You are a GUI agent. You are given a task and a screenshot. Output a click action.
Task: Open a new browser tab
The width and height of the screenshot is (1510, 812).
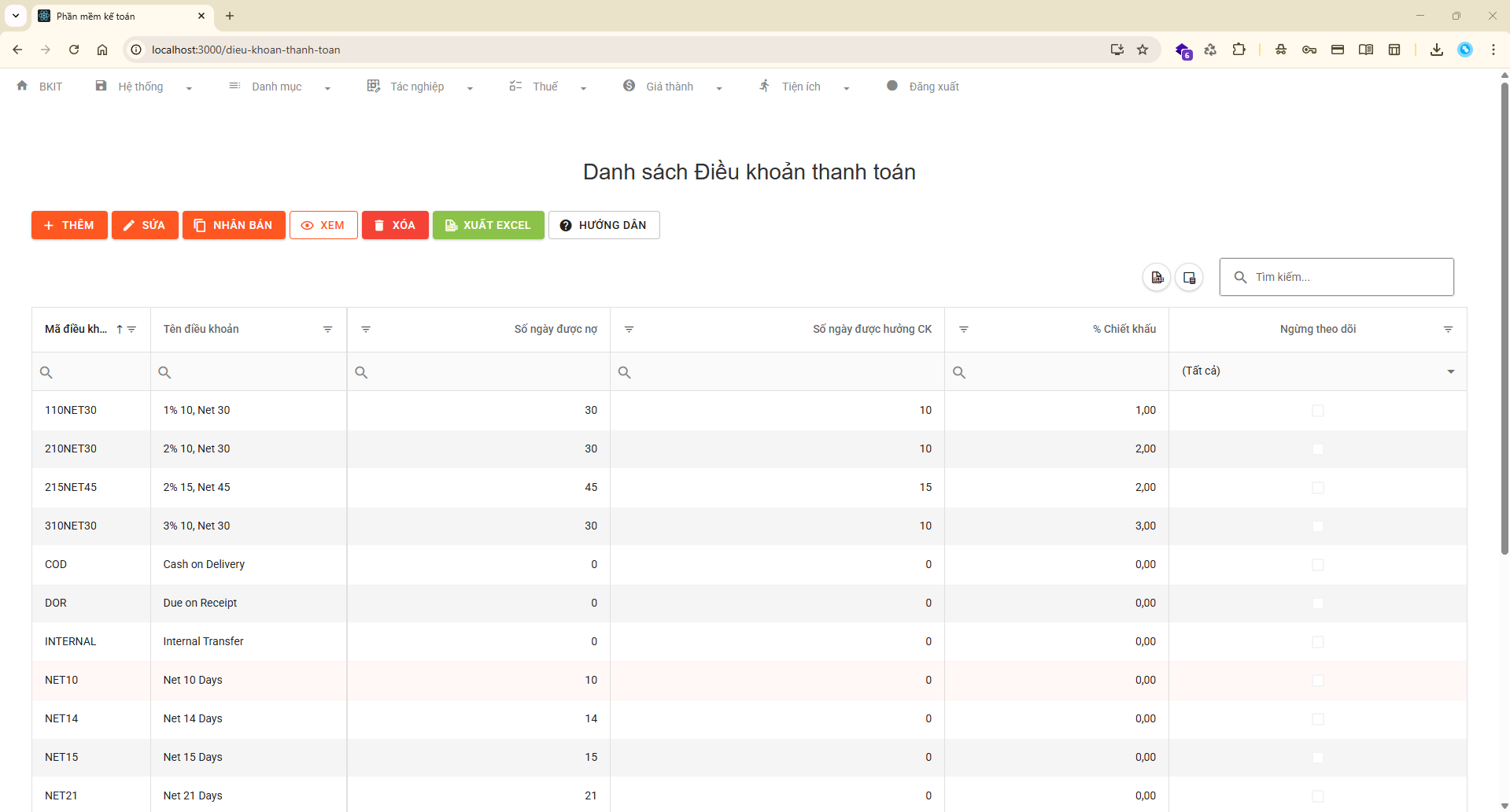[x=230, y=16]
